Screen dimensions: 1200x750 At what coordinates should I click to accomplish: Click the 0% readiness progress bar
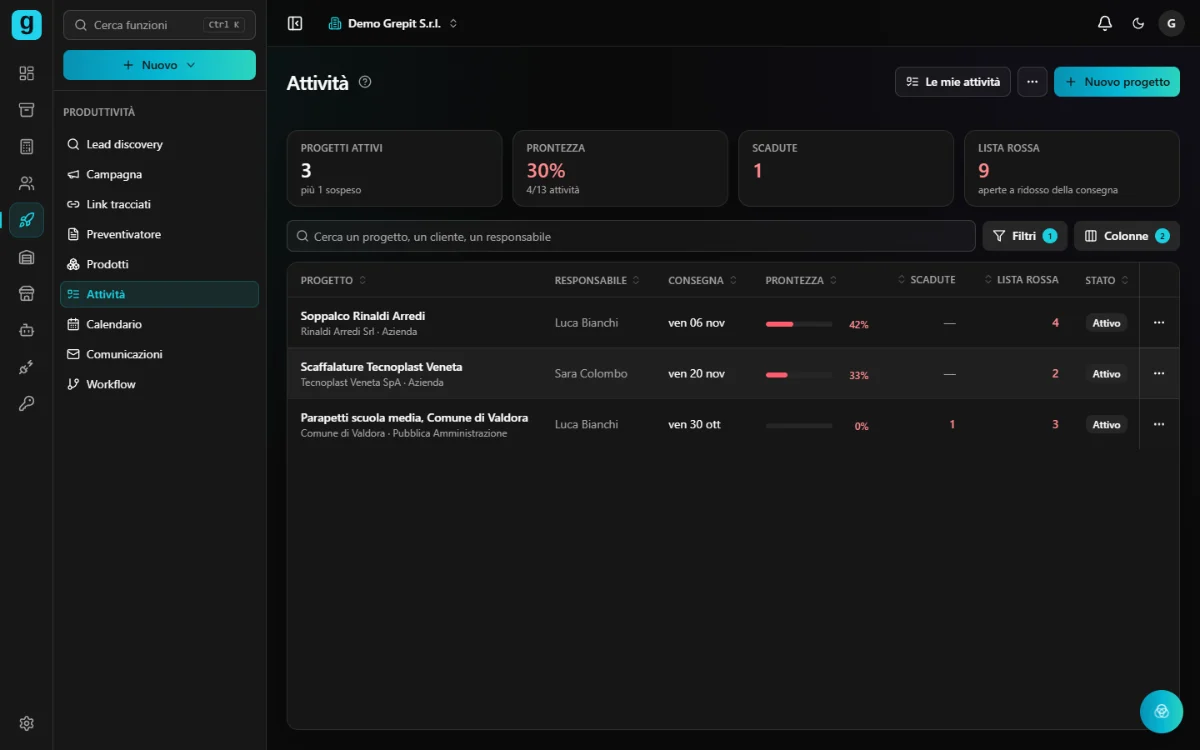point(799,425)
